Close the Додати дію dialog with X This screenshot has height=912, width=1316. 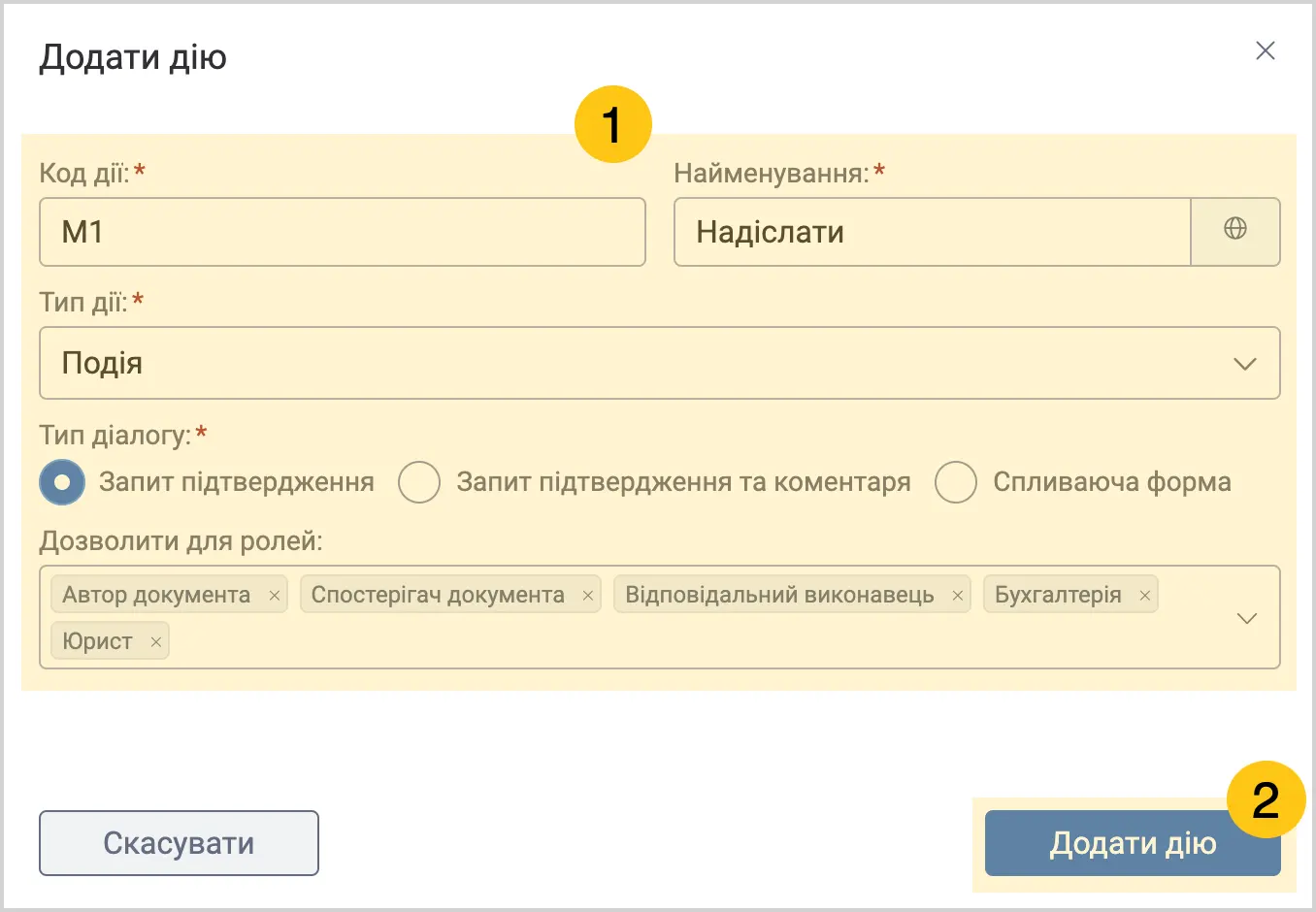pos(1265,50)
